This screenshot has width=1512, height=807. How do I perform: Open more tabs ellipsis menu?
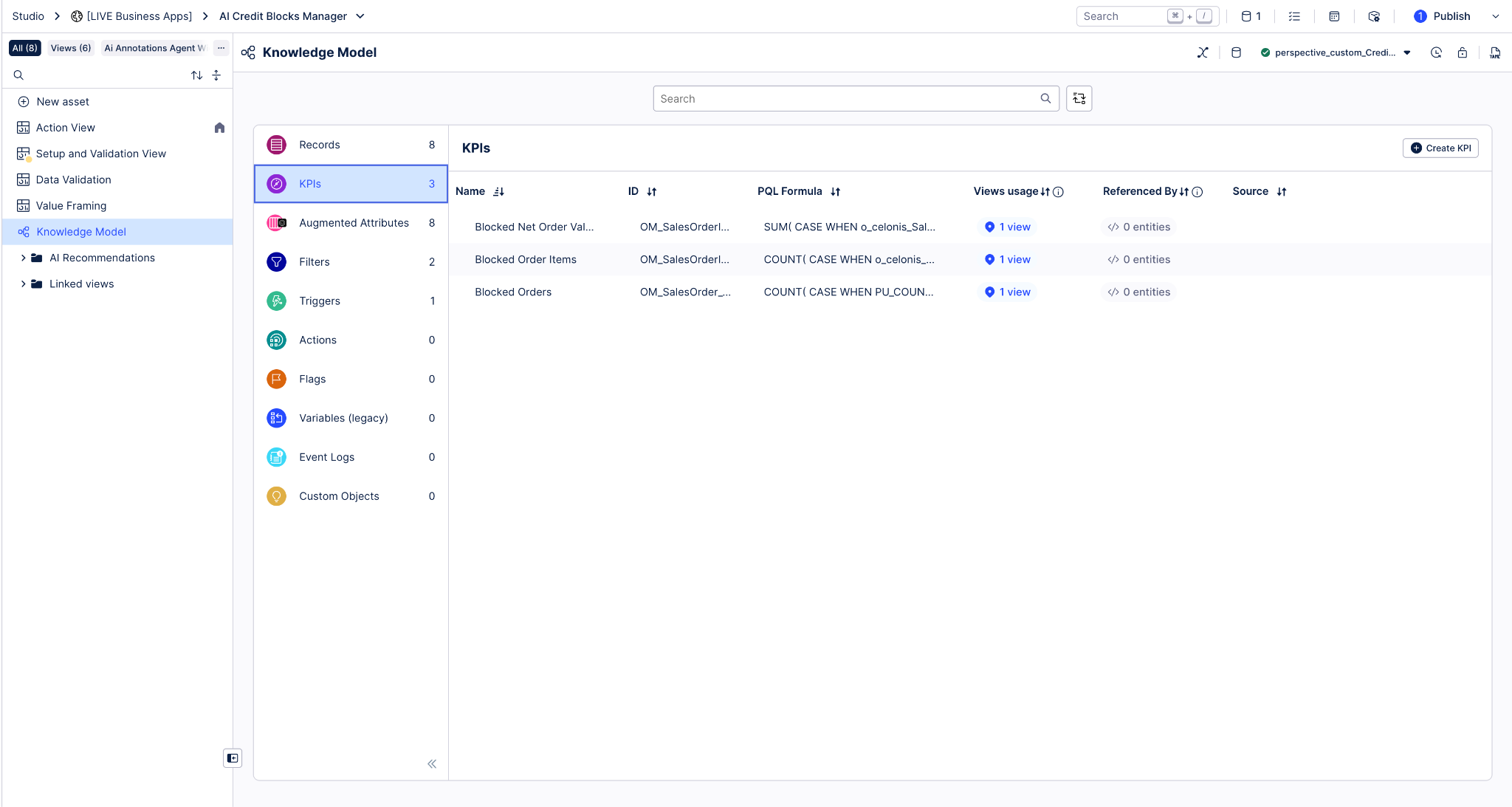(221, 48)
